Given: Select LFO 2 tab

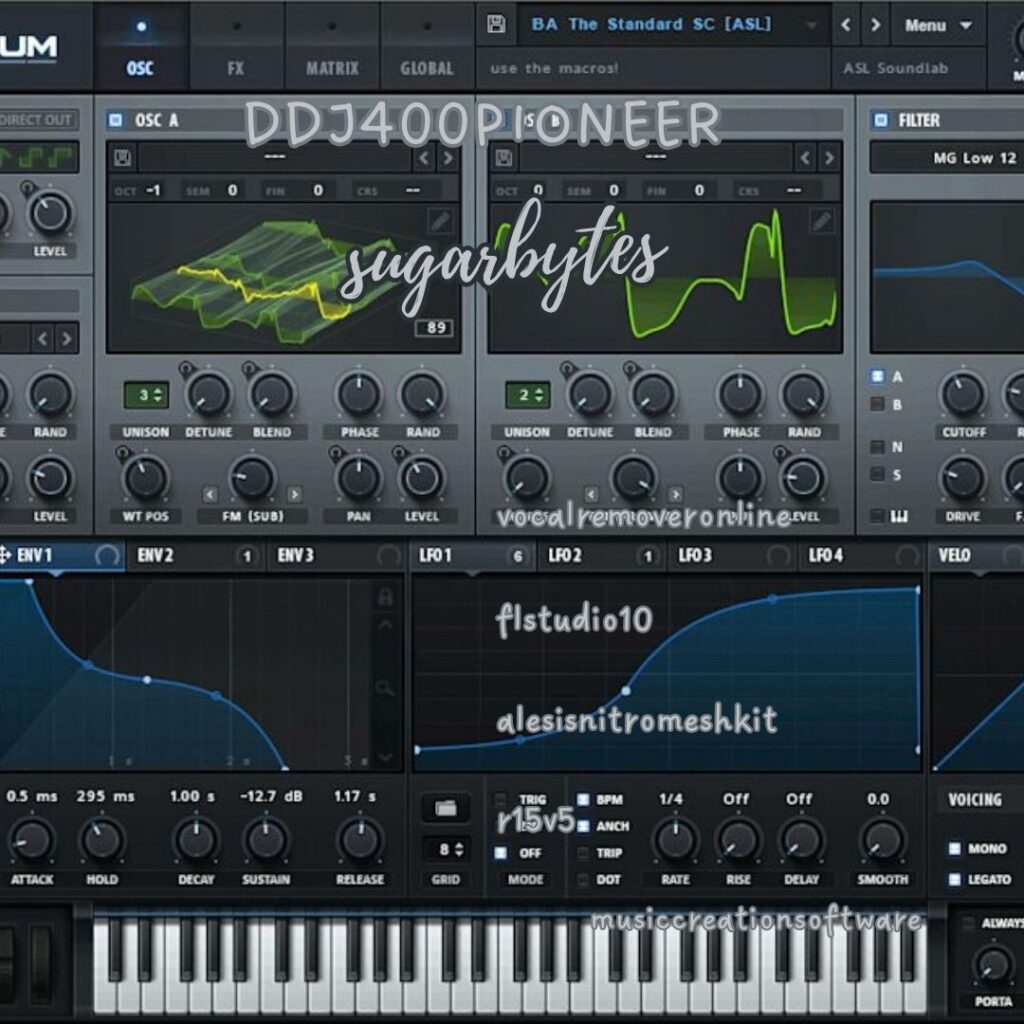Looking at the screenshot, I should click(x=601, y=555).
